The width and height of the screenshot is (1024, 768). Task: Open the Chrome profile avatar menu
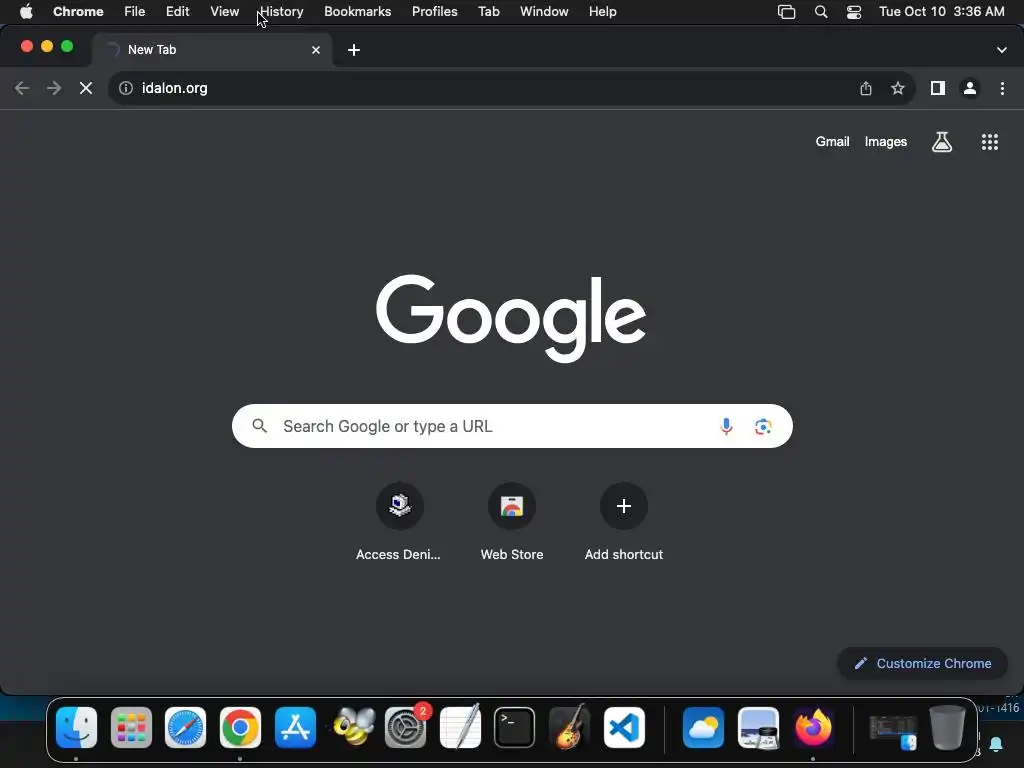(x=970, y=88)
